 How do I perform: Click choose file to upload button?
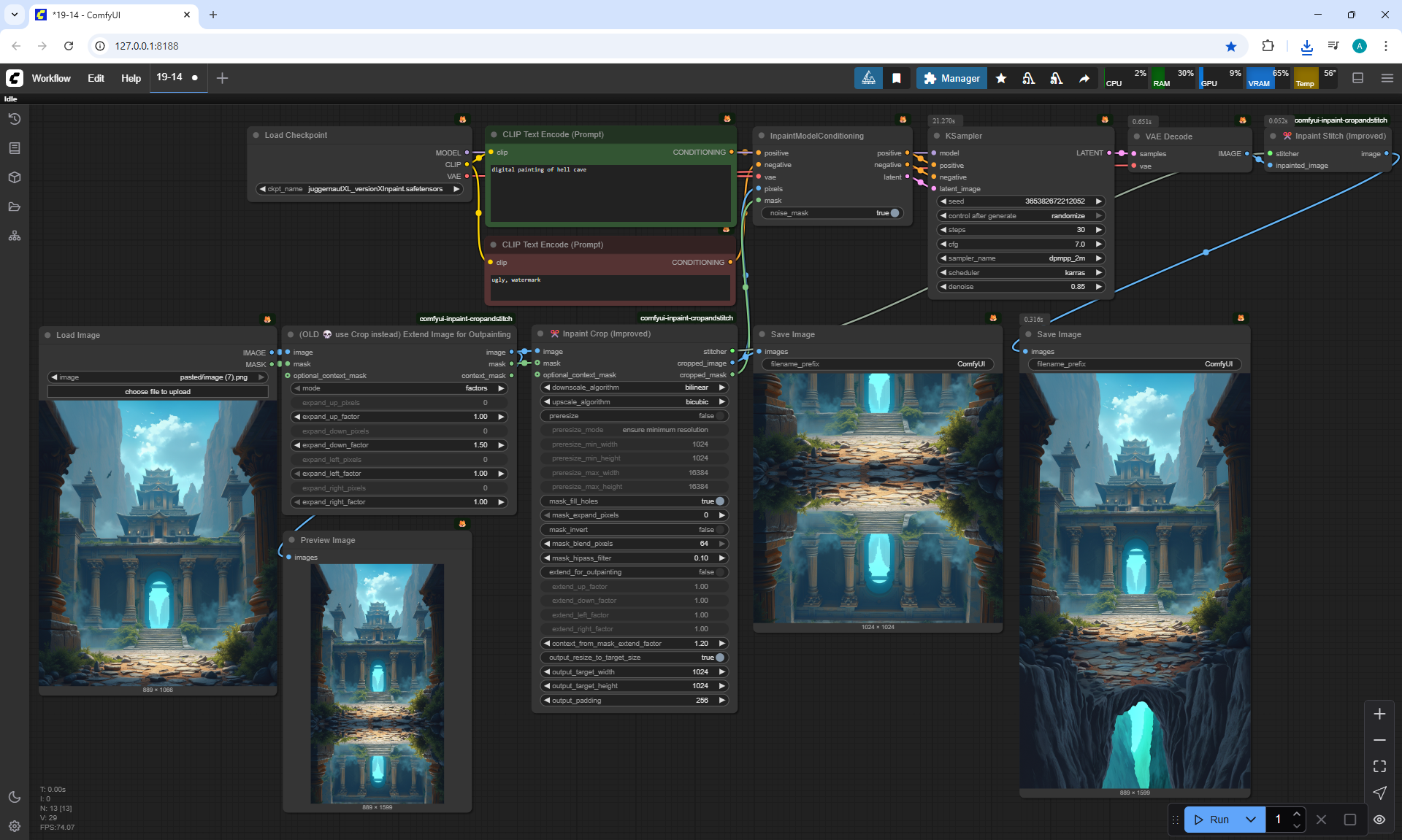158,392
